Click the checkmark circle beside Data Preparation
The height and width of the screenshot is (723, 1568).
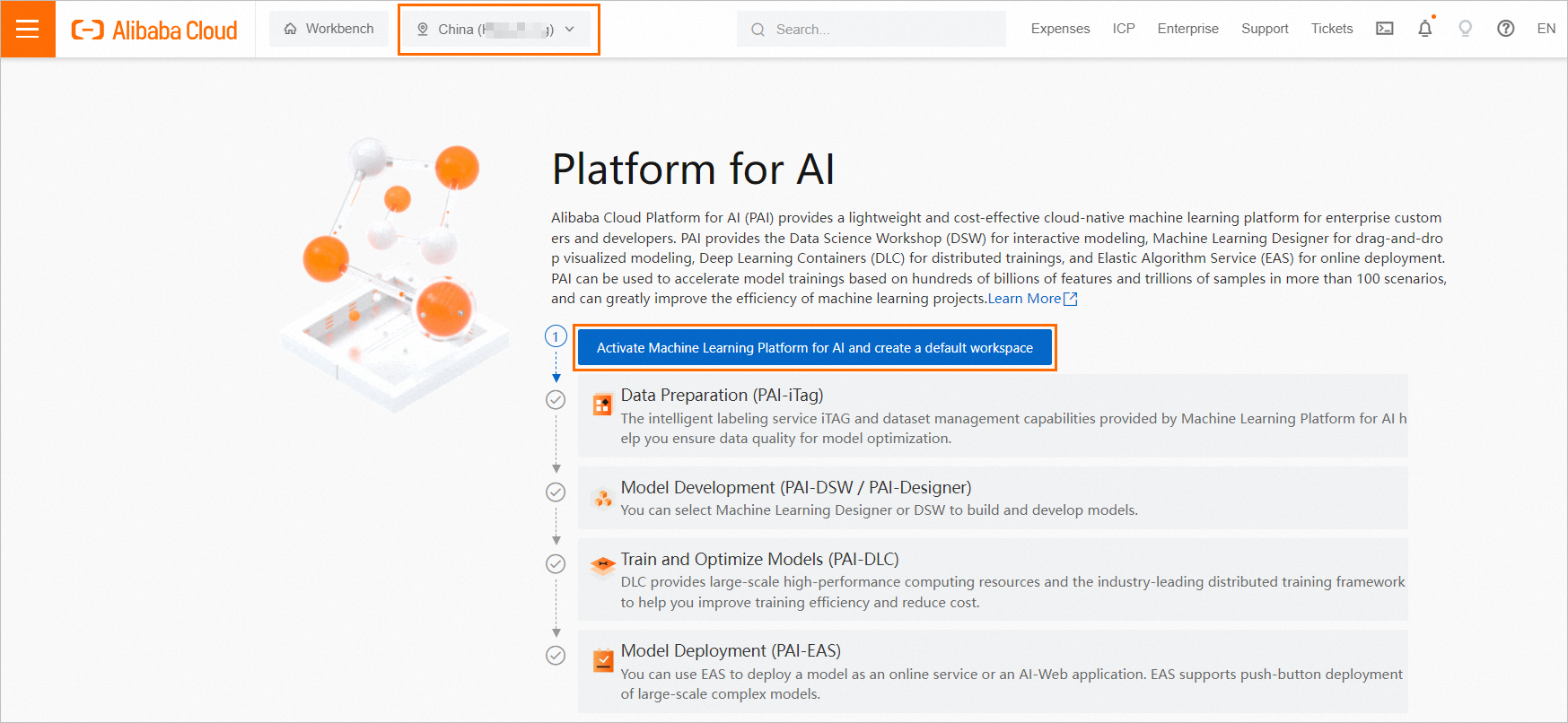coord(556,400)
